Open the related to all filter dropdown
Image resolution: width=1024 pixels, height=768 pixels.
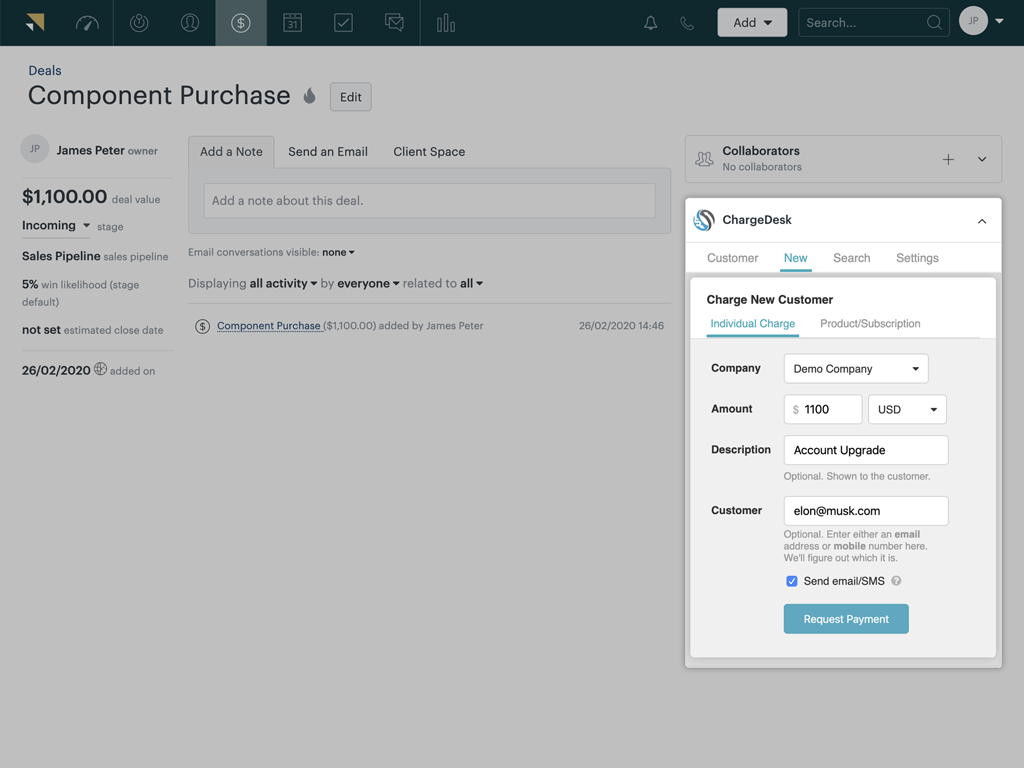click(472, 283)
